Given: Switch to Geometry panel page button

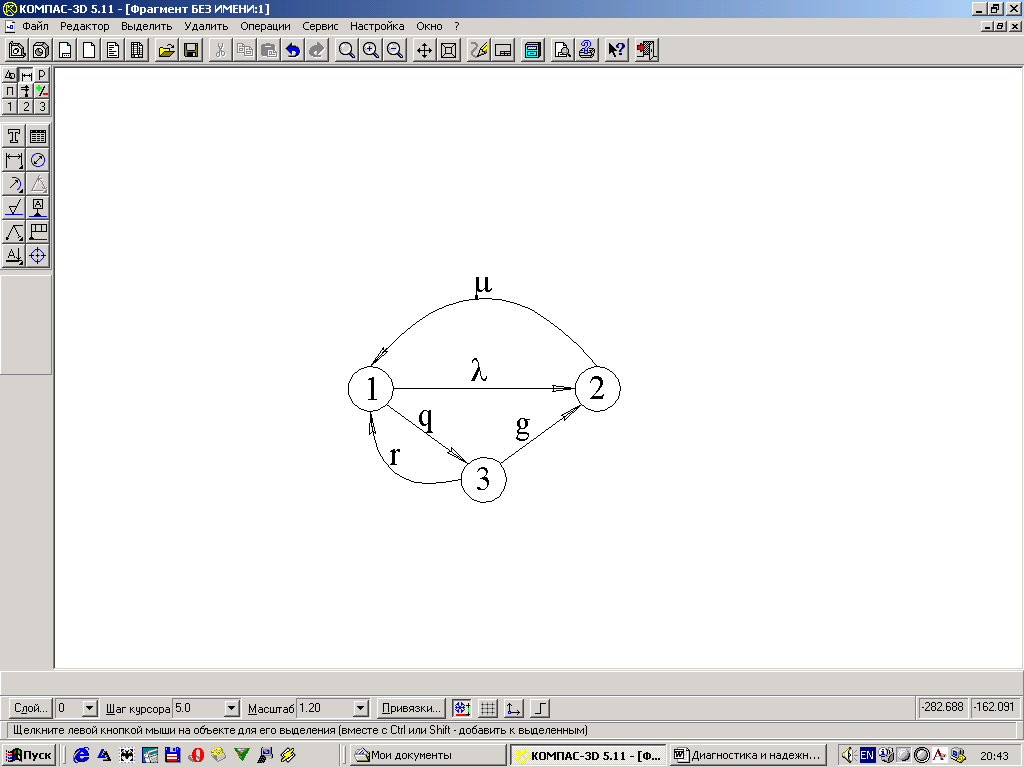Looking at the screenshot, I should click(10, 75).
